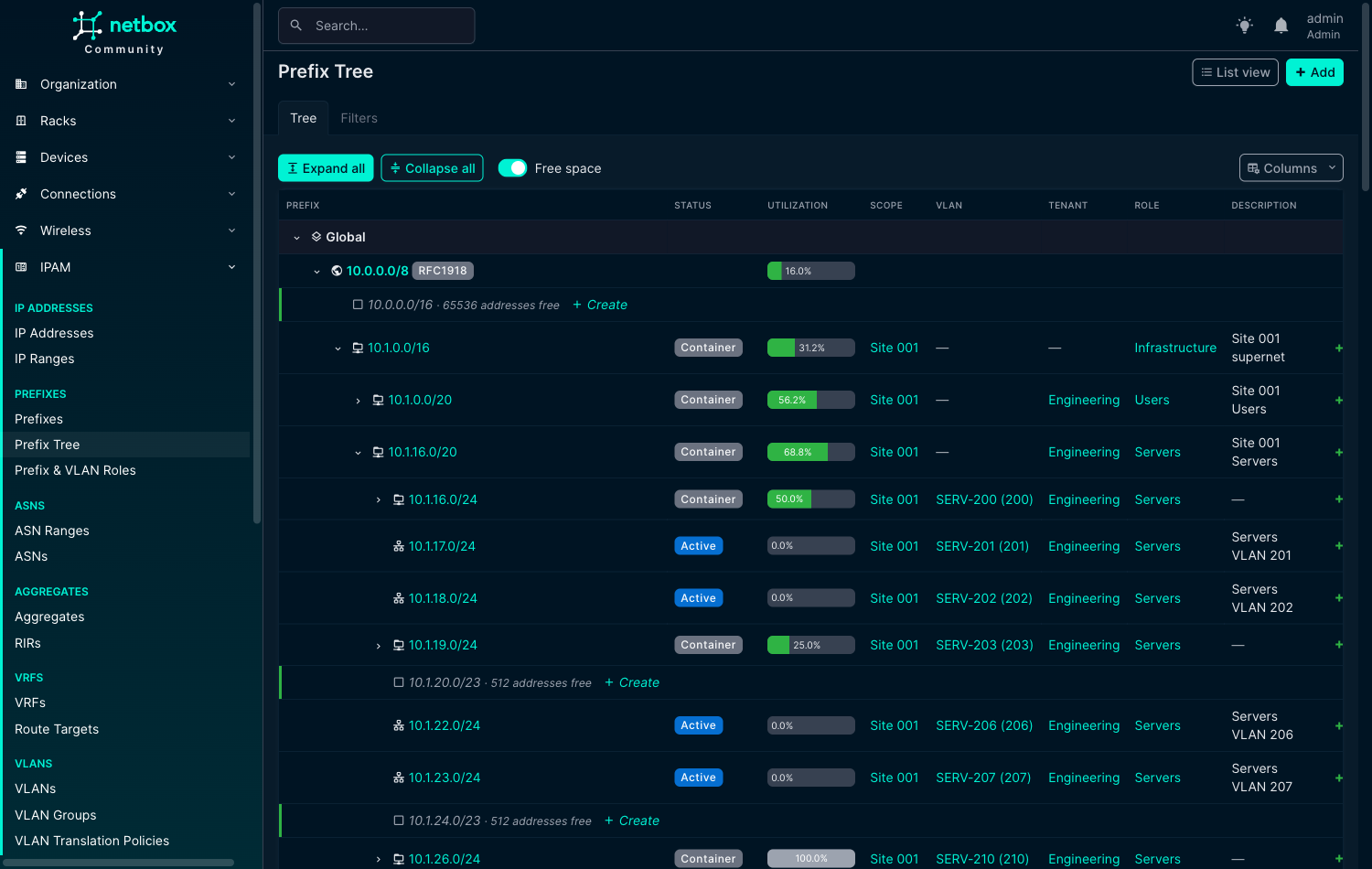Click the 10.1.0.0/20 utilization bar 56.2%
Screen dimensions: 1372x869
(x=810, y=400)
